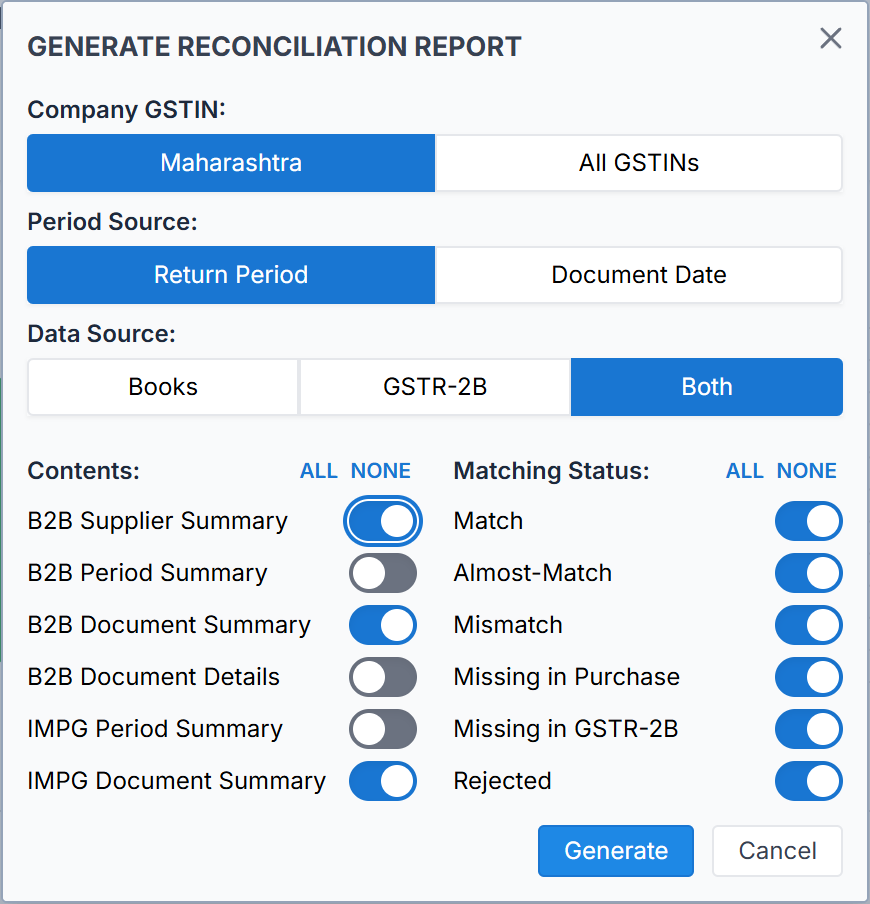Image resolution: width=870 pixels, height=904 pixels.
Task: Disable IMPG Document Summary toggle
Action: tap(382, 781)
